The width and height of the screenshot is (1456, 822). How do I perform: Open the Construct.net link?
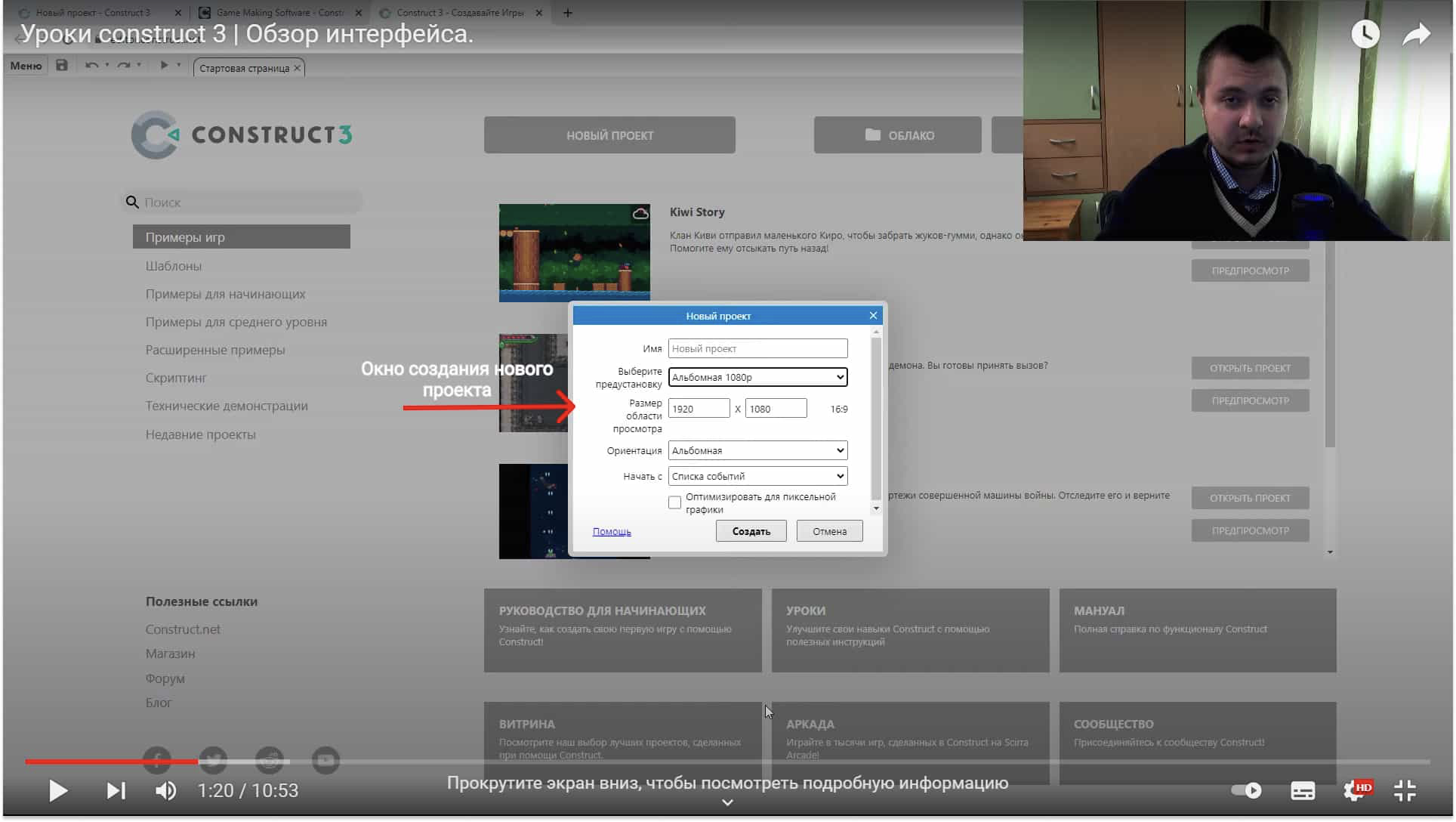coord(183,629)
